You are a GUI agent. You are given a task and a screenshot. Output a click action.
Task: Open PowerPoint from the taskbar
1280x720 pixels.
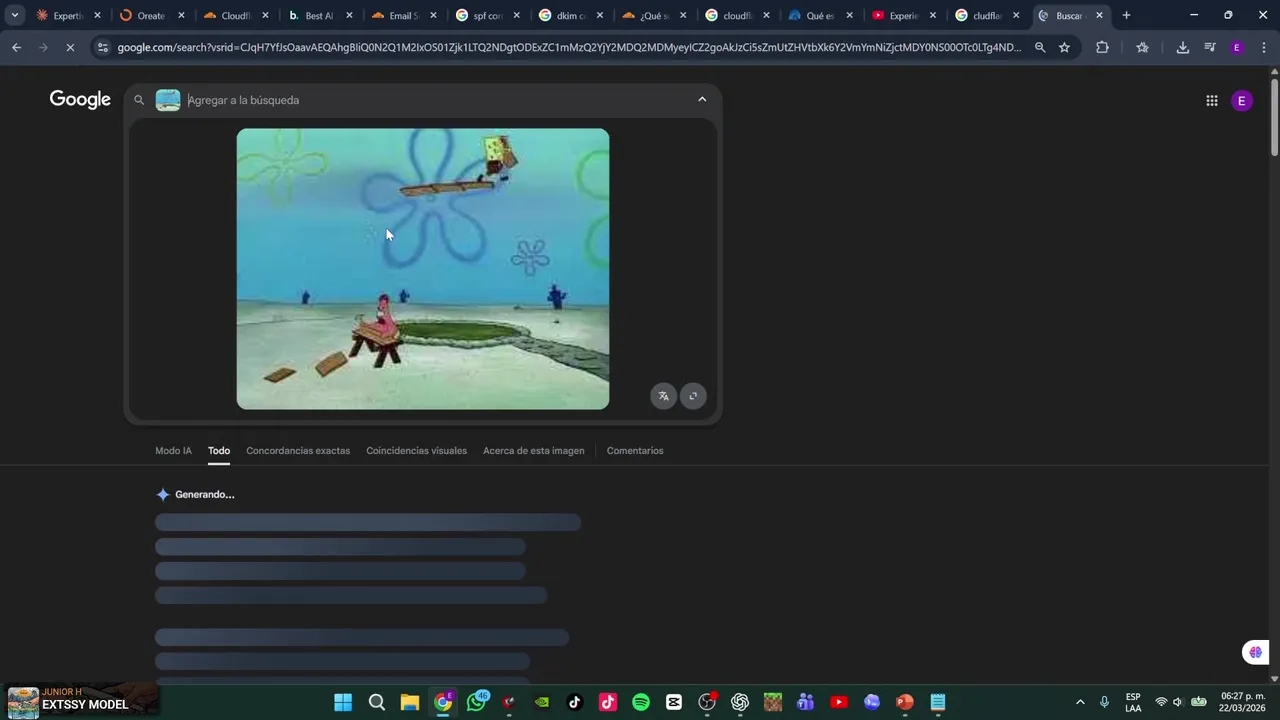tap(905, 702)
